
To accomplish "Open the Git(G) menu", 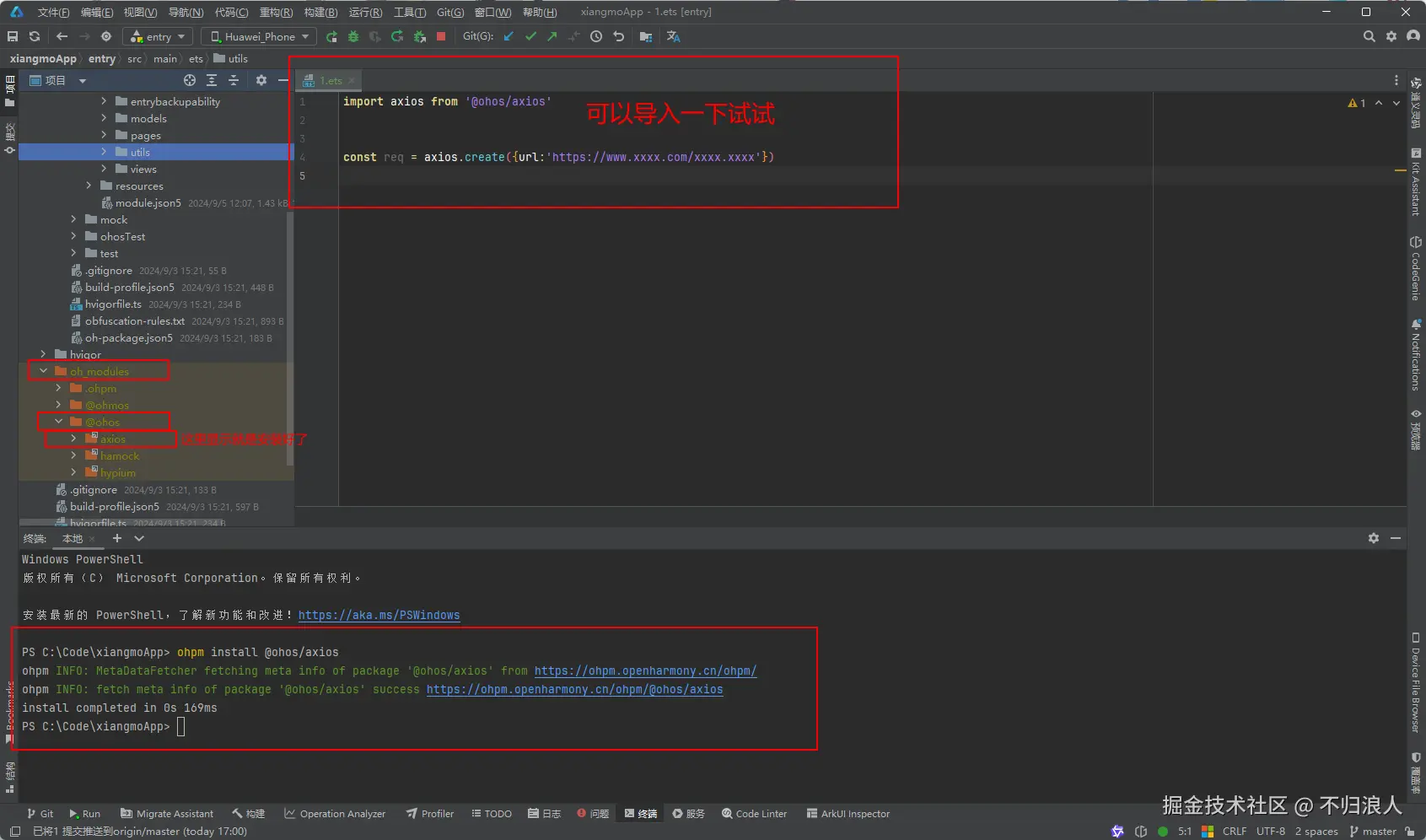I will (449, 12).
